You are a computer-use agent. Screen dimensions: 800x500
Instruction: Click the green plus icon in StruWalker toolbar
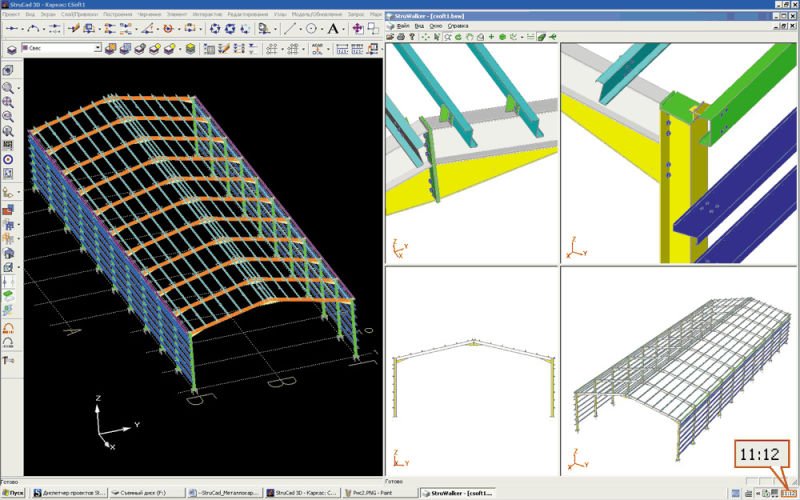[490, 37]
